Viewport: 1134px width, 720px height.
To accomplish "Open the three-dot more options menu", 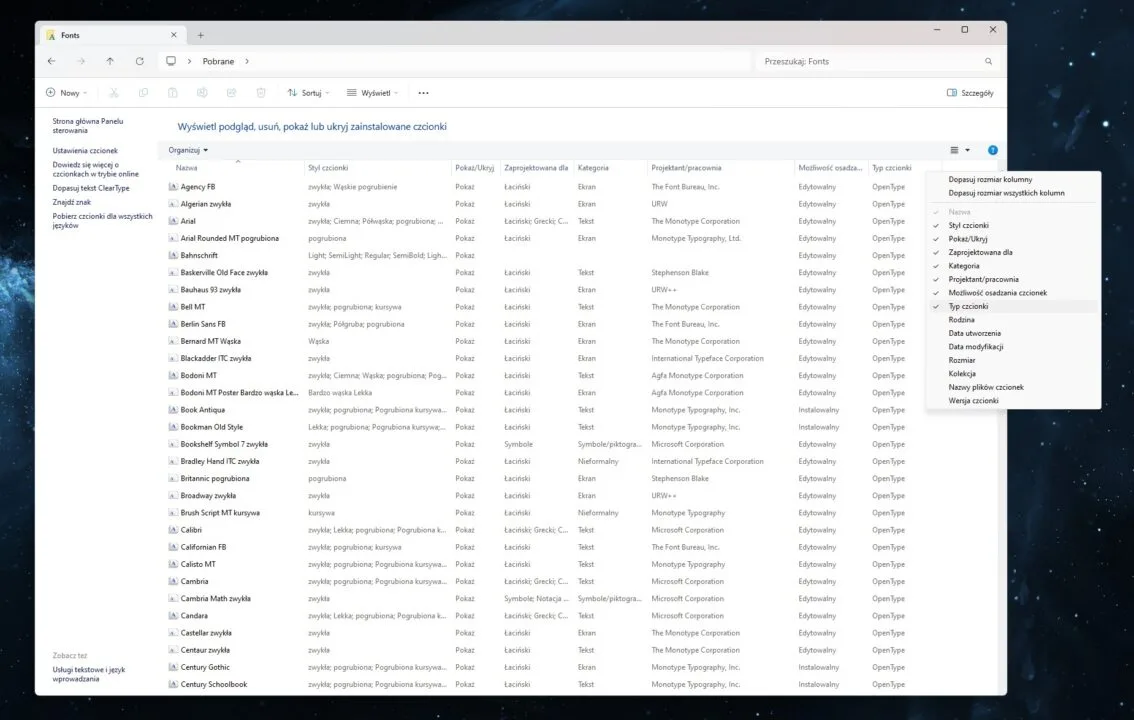I will (x=423, y=93).
